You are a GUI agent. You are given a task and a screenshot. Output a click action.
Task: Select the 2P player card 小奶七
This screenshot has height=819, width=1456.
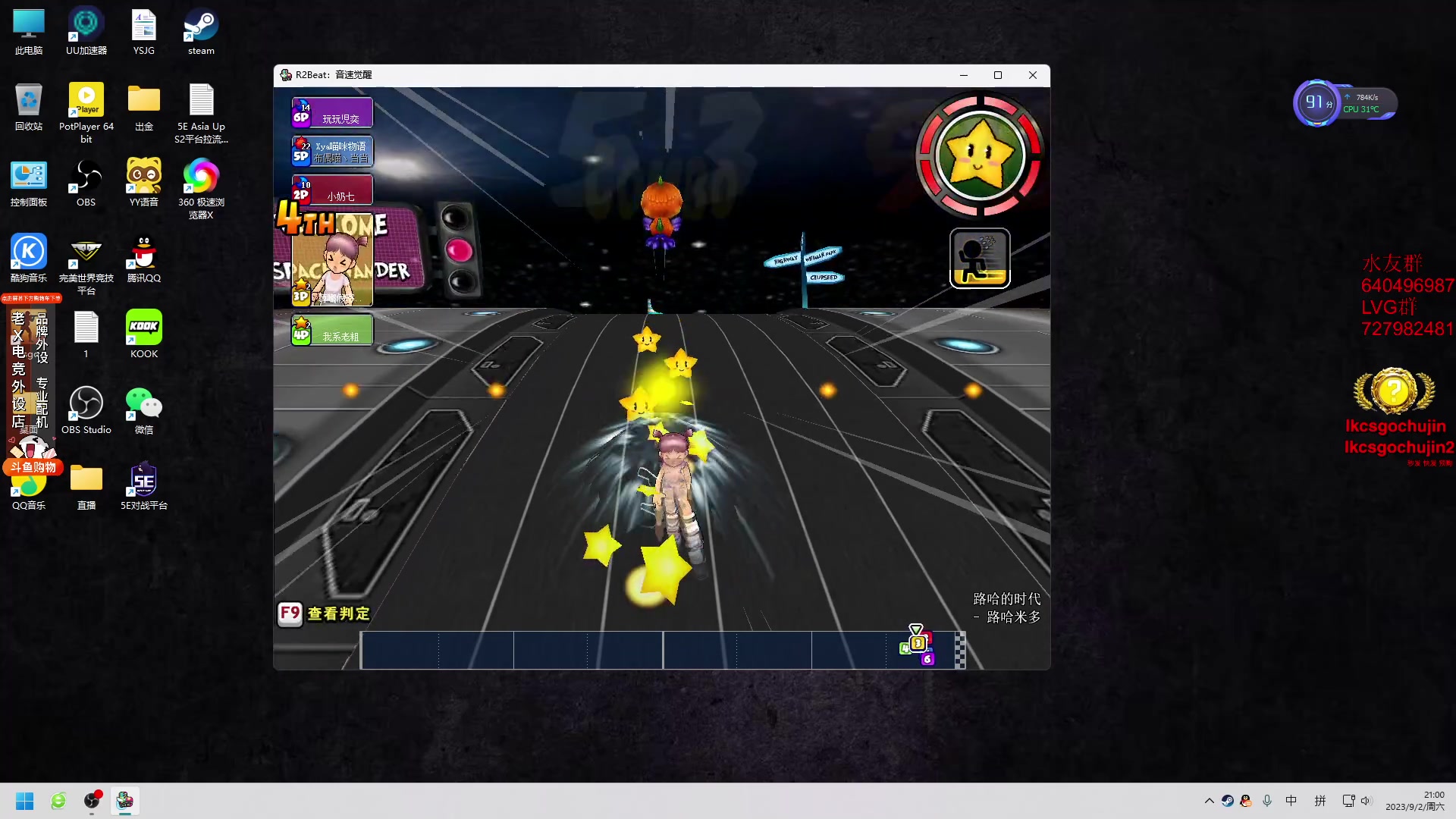click(x=332, y=190)
